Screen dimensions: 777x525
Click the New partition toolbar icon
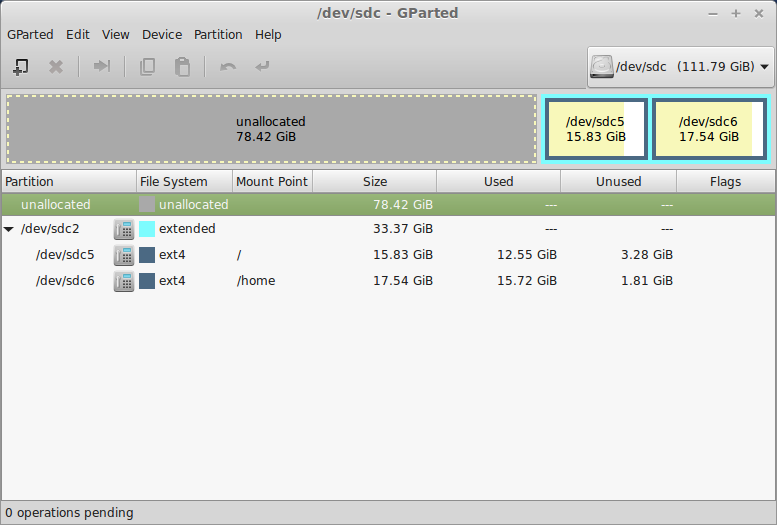[20, 67]
